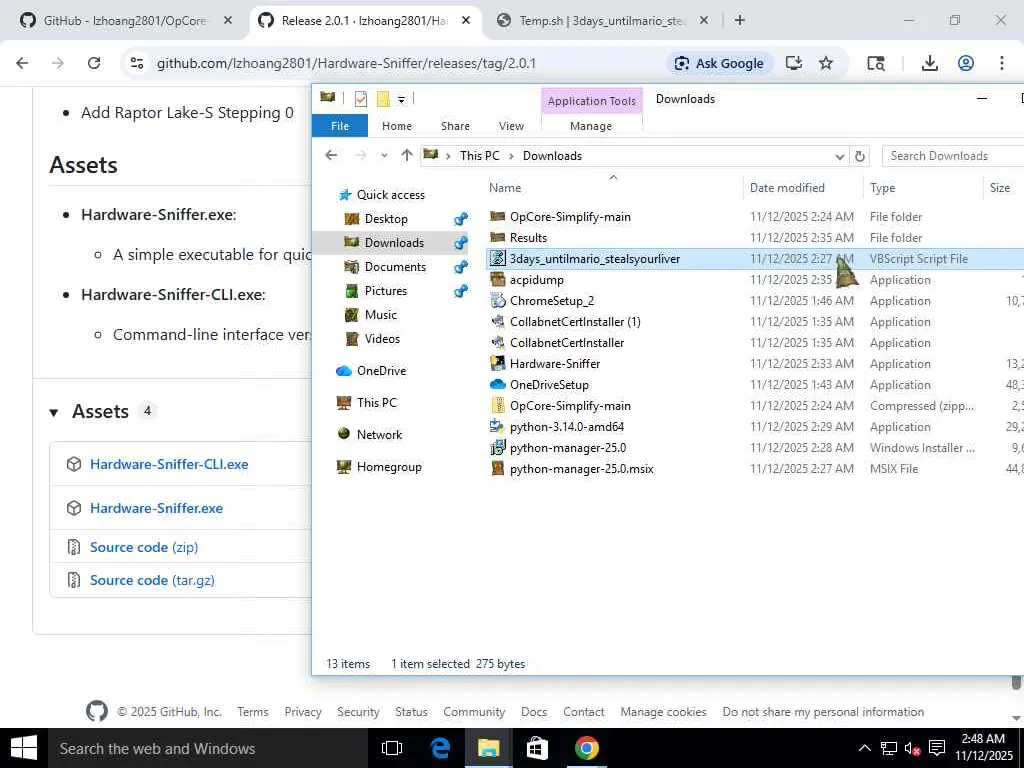Open Chrome three-dot menu

[1002, 63]
